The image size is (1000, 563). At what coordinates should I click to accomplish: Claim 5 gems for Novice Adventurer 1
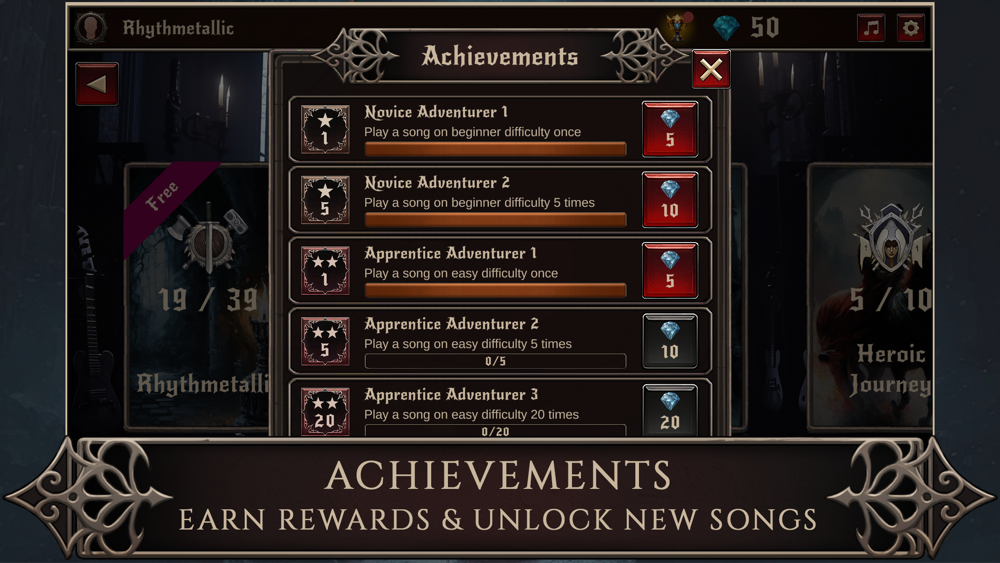tap(670, 129)
